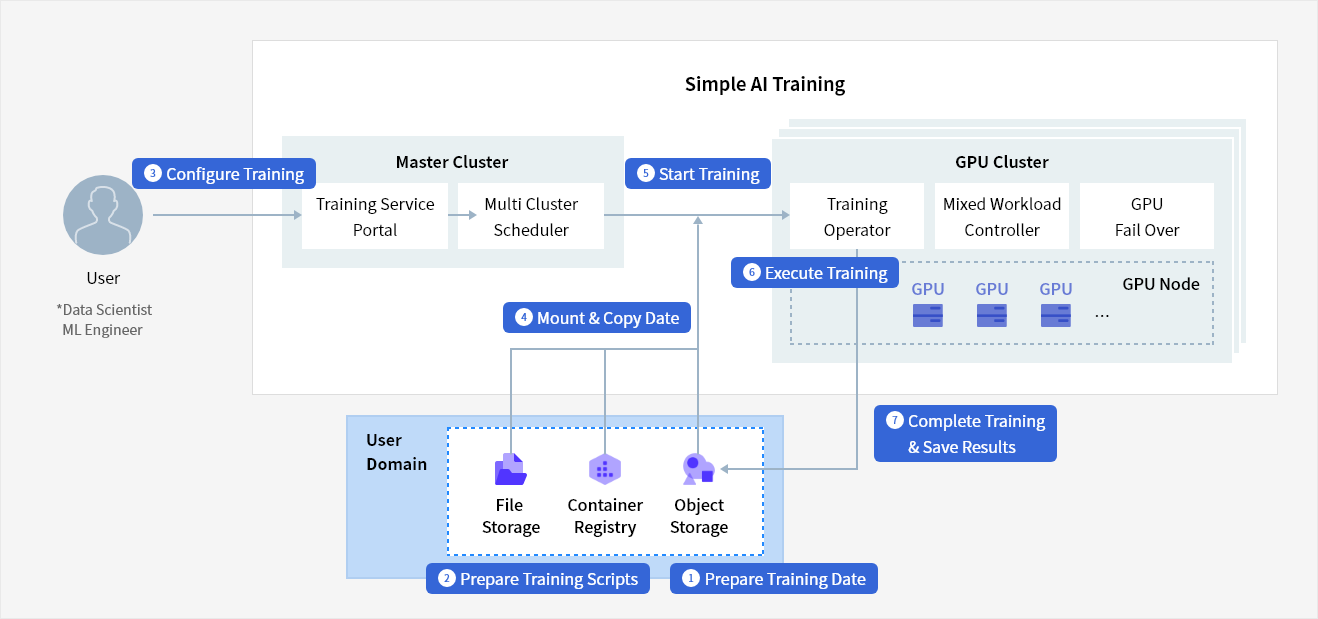
Task: Click the GPU server icon nearest the ellipsis
Action: click(1056, 316)
